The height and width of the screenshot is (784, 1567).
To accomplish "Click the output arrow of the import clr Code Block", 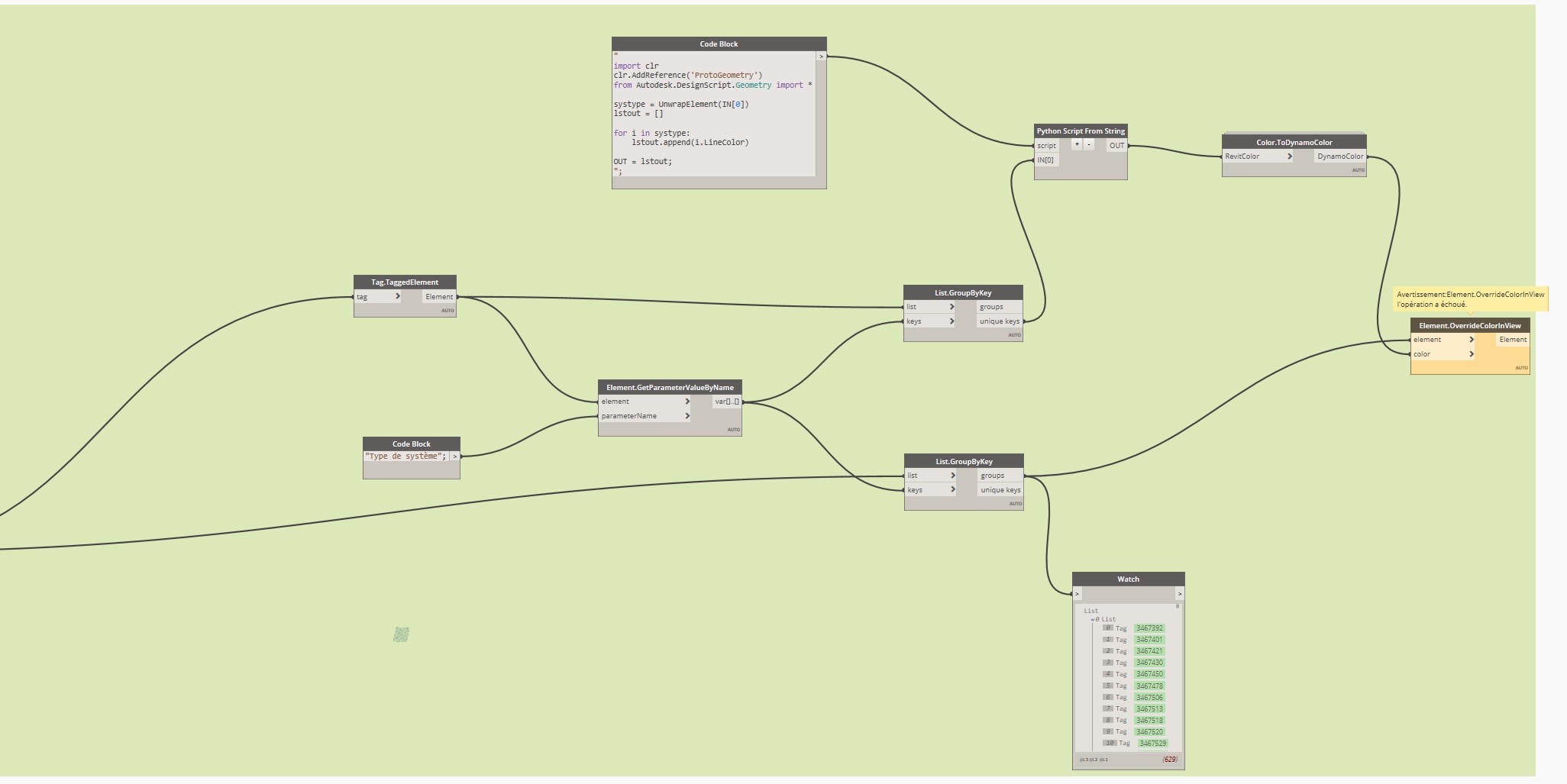I will (821, 56).
